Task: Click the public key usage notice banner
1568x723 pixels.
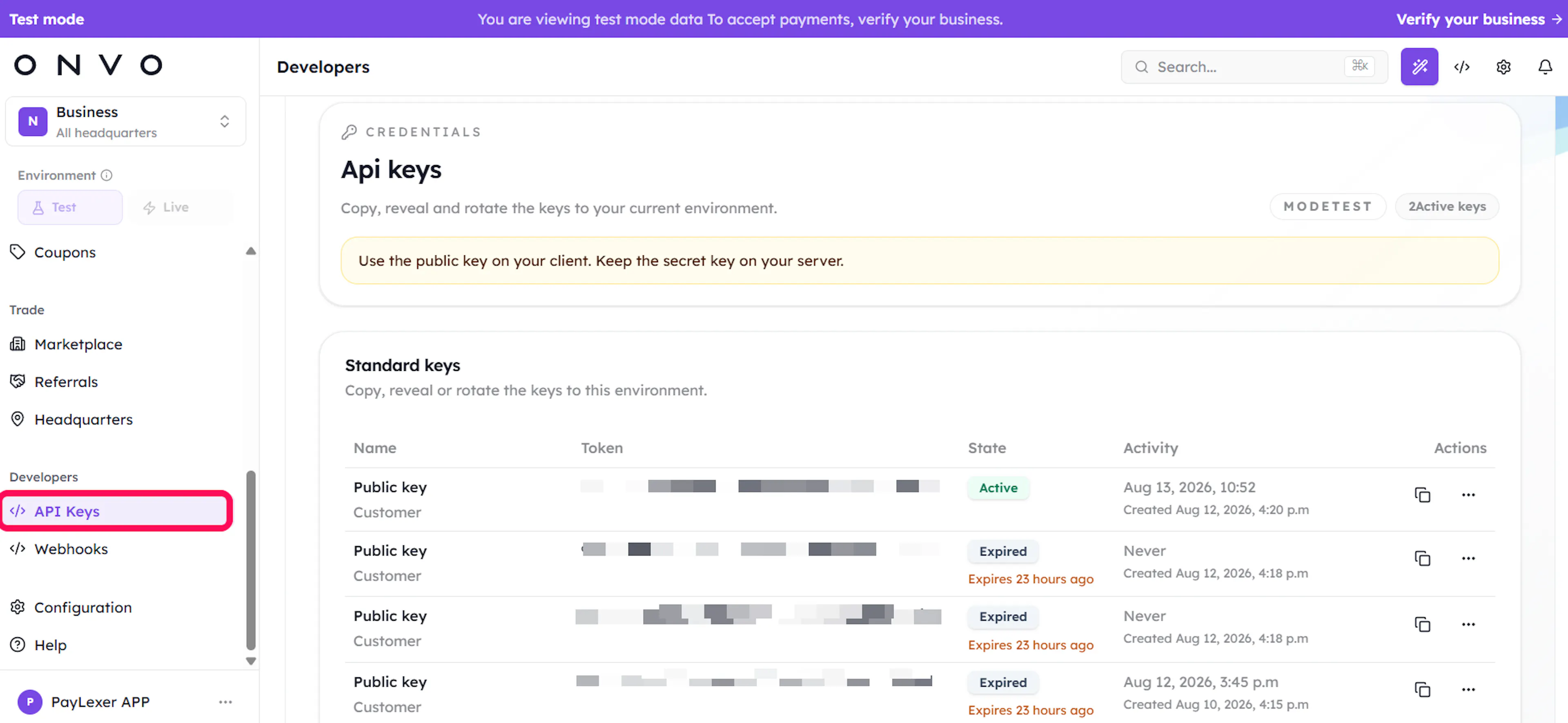Action: click(920, 261)
